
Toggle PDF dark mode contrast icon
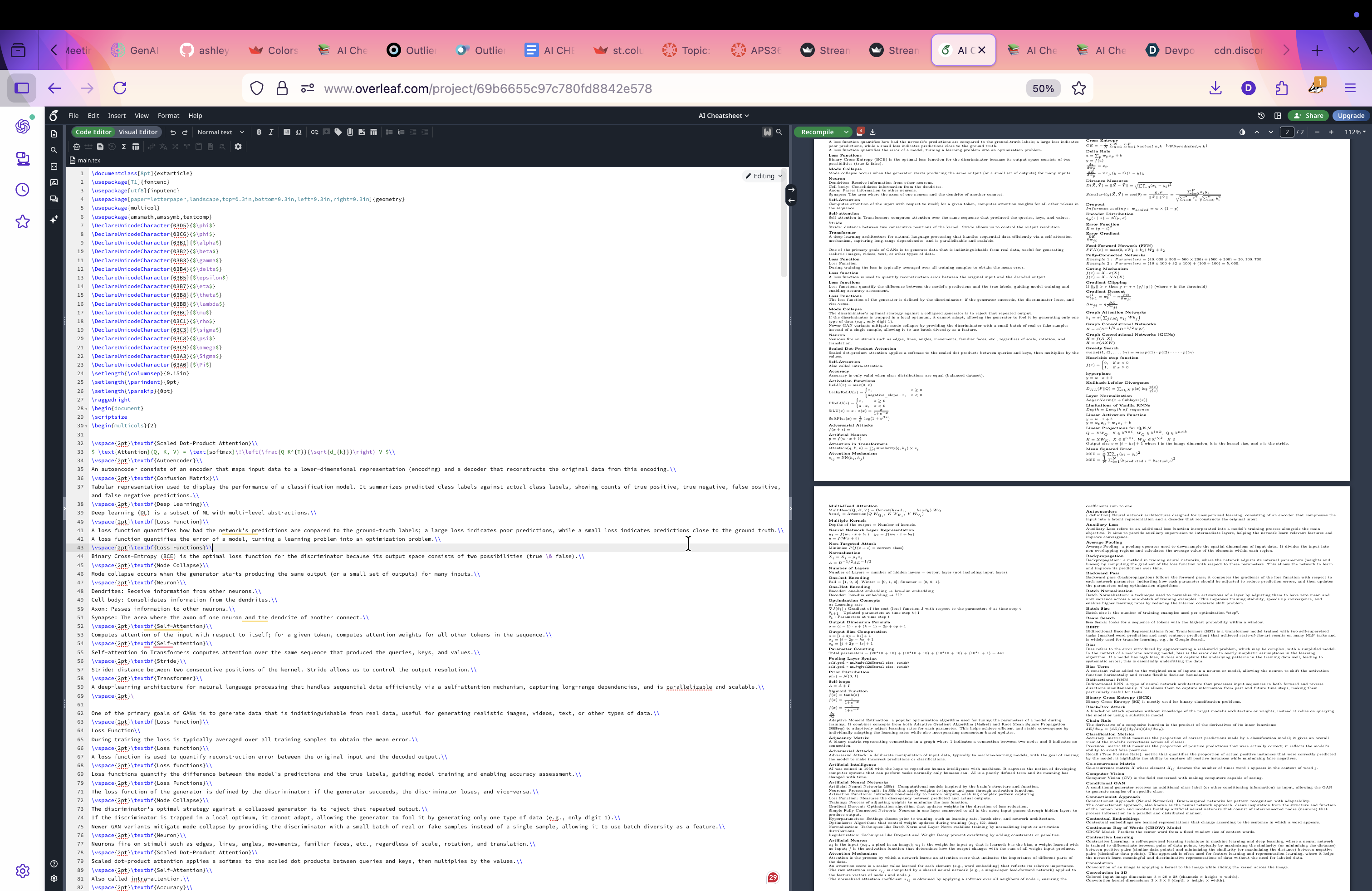[x=1242, y=132]
